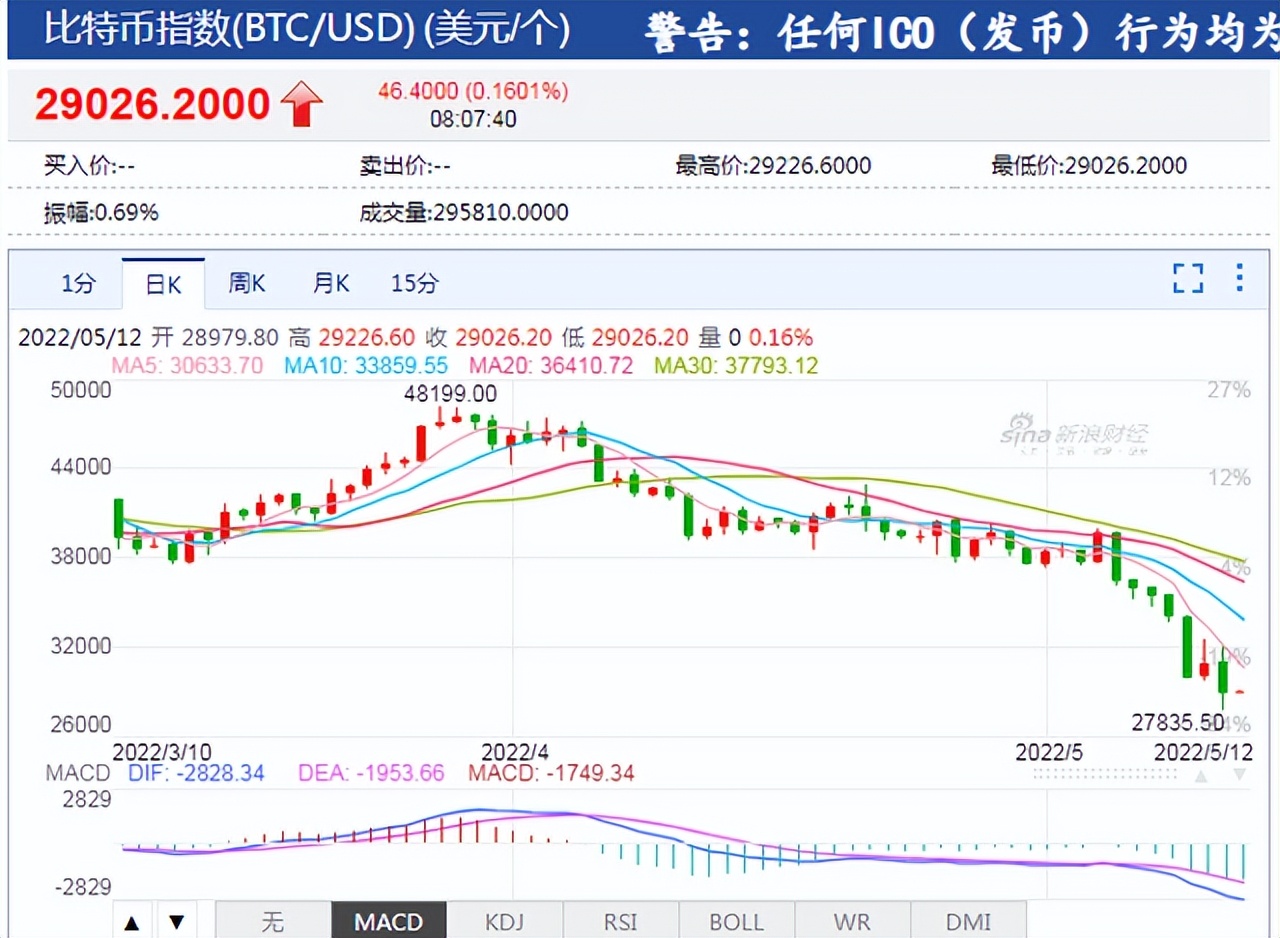Screen dimensions: 1280x938
Task: Click the downward triangle indicator switch arrow
Action: [x=178, y=921]
